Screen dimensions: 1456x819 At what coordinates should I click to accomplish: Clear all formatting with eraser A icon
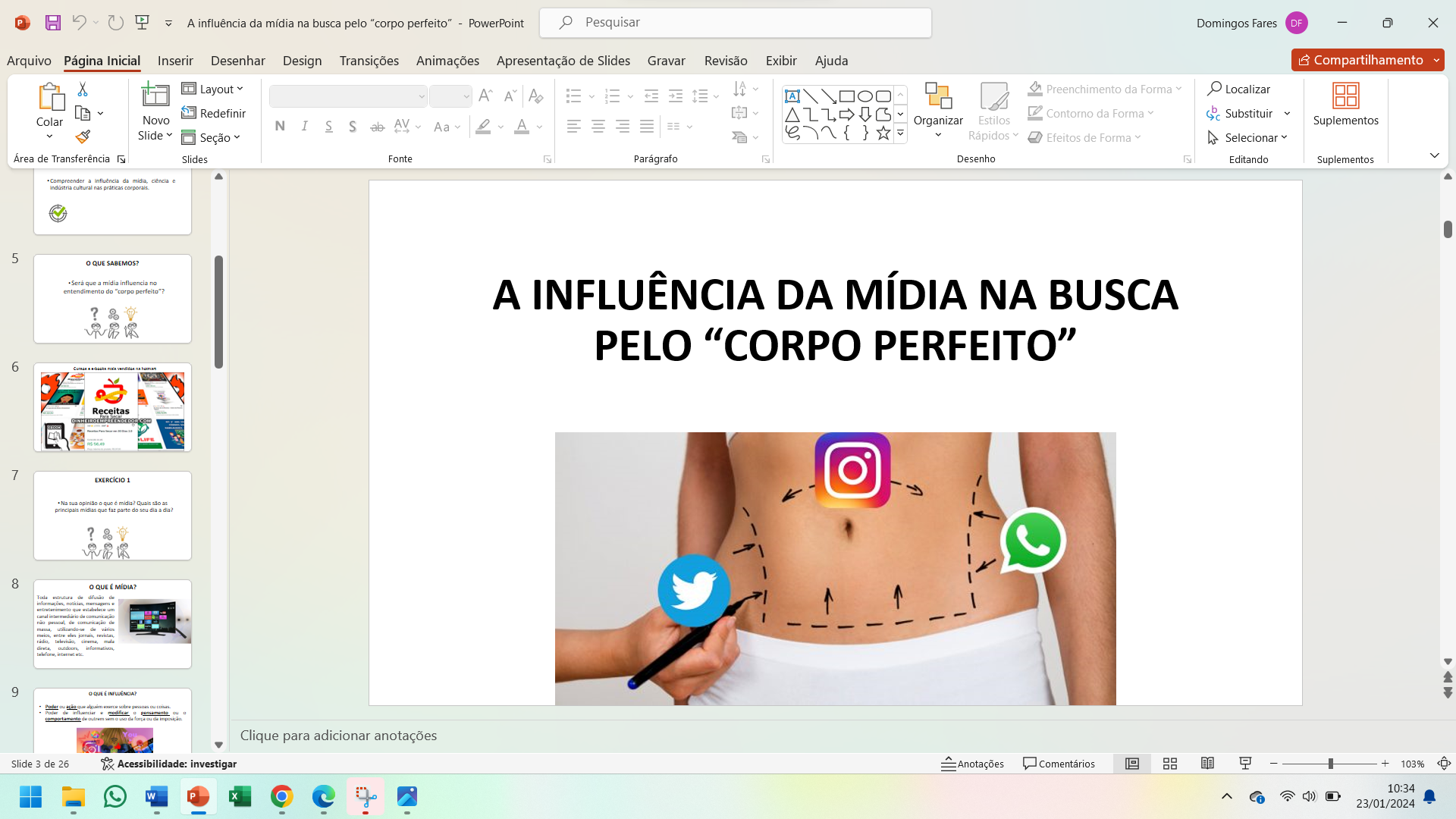pos(536,96)
